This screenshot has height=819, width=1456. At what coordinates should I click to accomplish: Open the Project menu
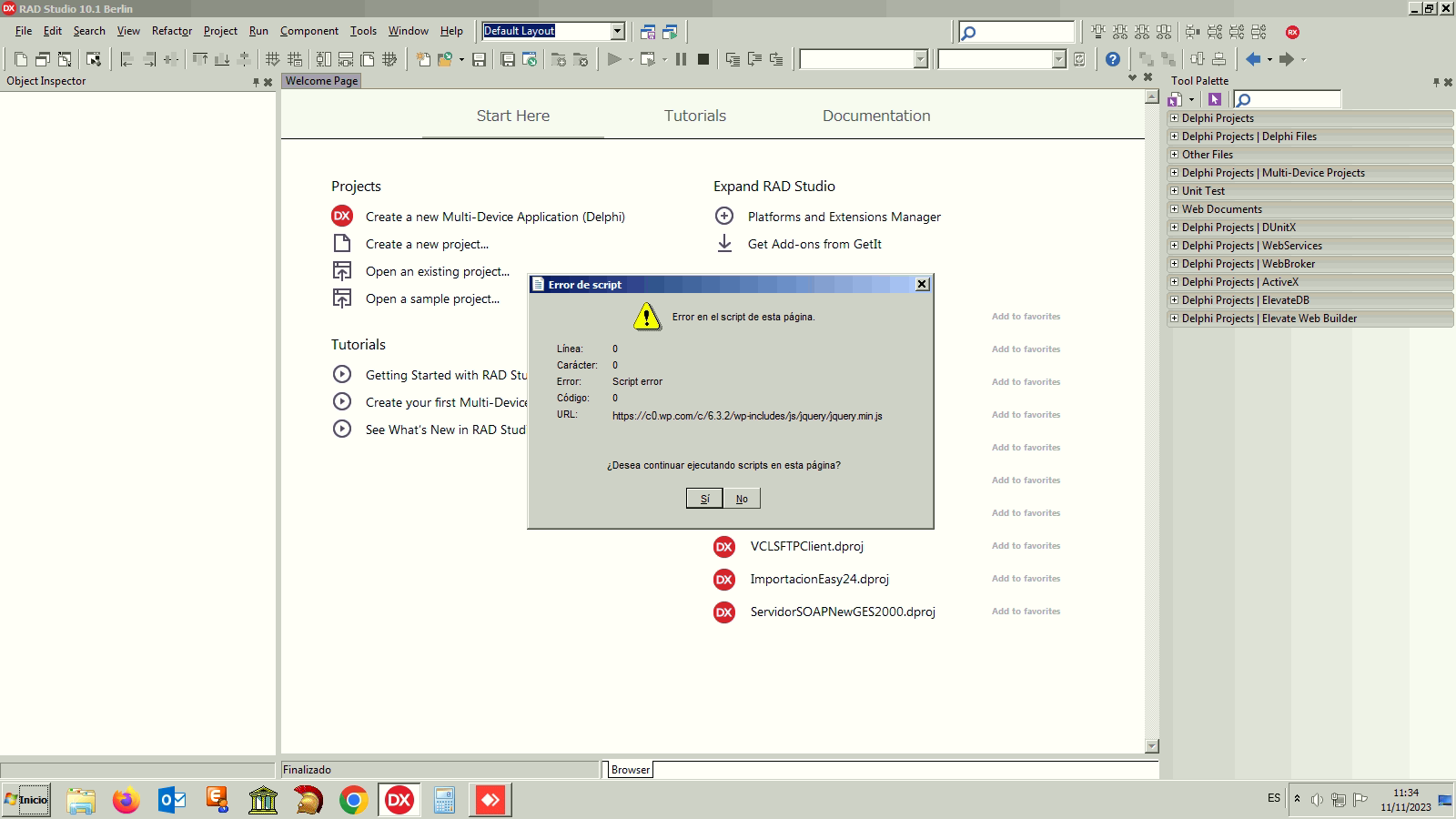pyautogui.click(x=220, y=31)
